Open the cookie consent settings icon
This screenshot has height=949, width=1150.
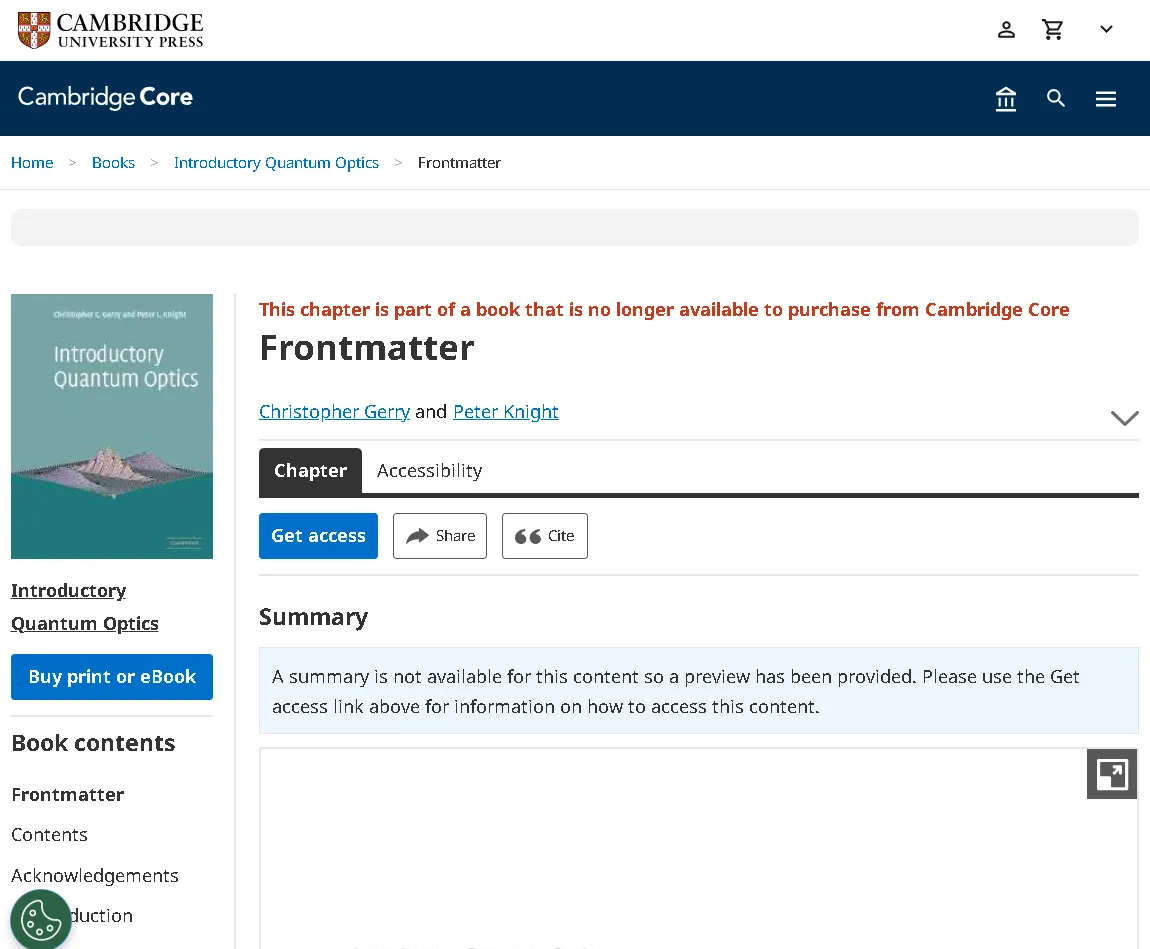point(41,918)
